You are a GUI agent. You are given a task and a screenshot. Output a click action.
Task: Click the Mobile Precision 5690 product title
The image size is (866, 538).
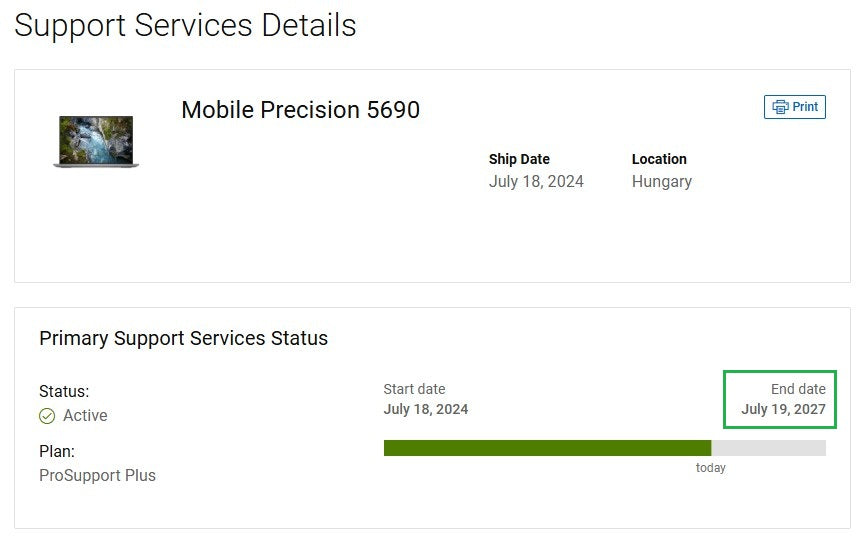pos(300,109)
